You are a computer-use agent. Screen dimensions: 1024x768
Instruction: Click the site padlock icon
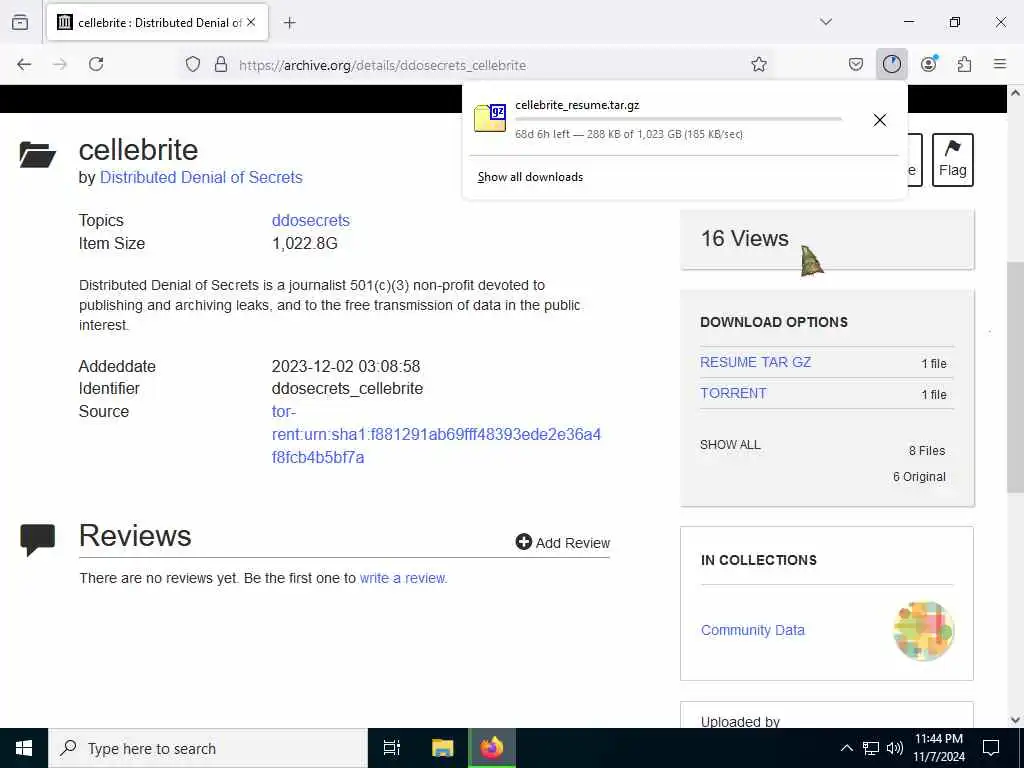click(221, 64)
